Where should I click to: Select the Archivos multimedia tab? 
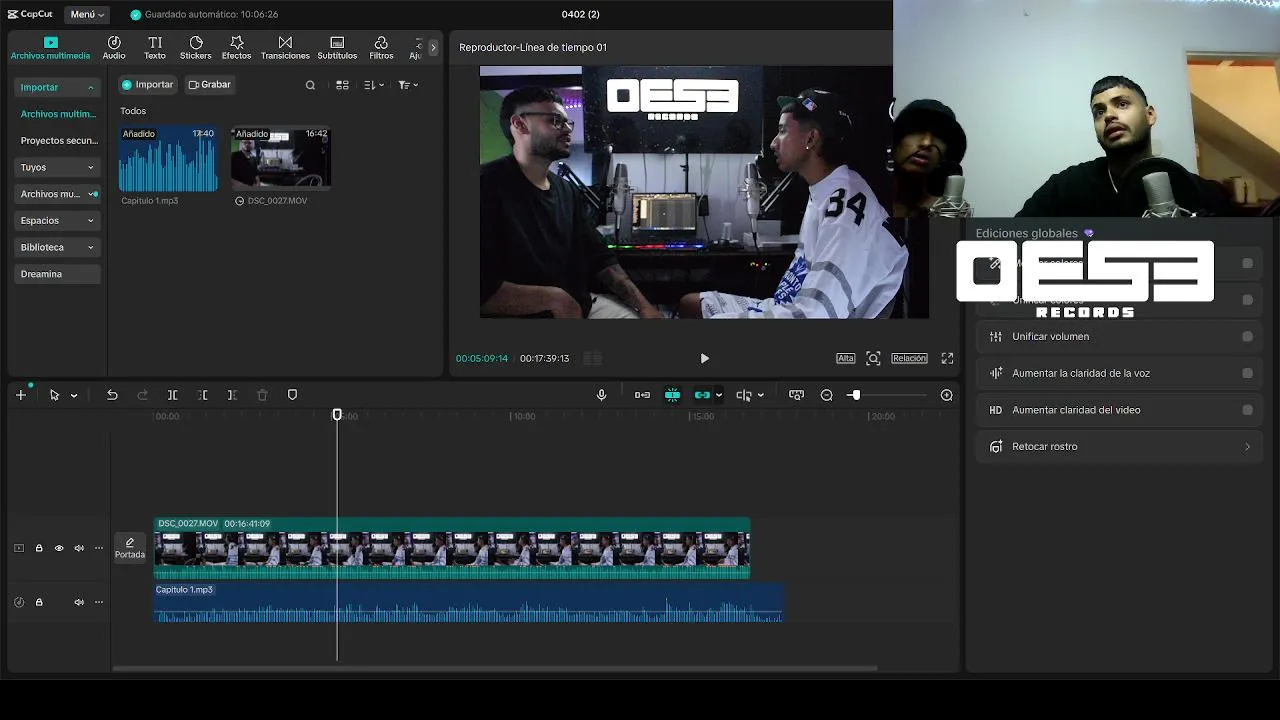(x=50, y=48)
